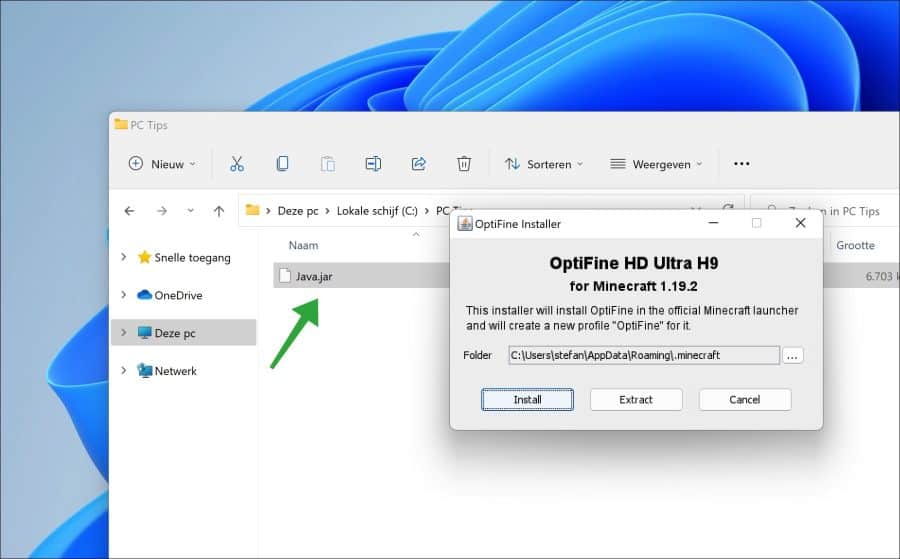Select Deze pc in the navigation pane
This screenshot has height=559, width=900.
pyautogui.click(x=175, y=333)
